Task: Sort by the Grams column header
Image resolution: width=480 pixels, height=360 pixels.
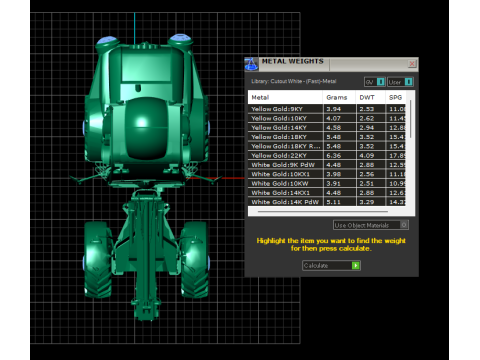Action: tap(339, 97)
